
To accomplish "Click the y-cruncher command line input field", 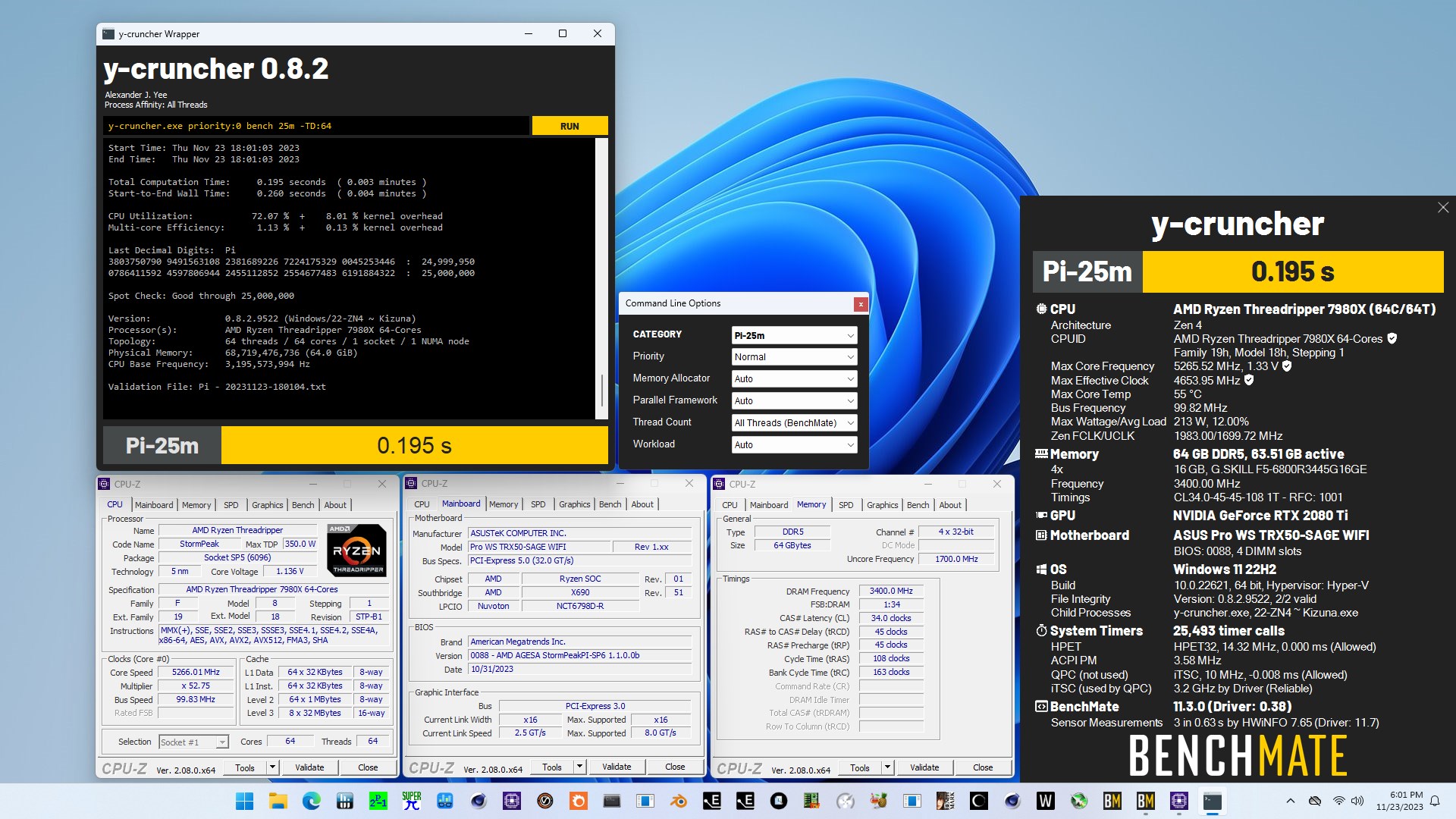I will pyautogui.click(x=316, y=126).
